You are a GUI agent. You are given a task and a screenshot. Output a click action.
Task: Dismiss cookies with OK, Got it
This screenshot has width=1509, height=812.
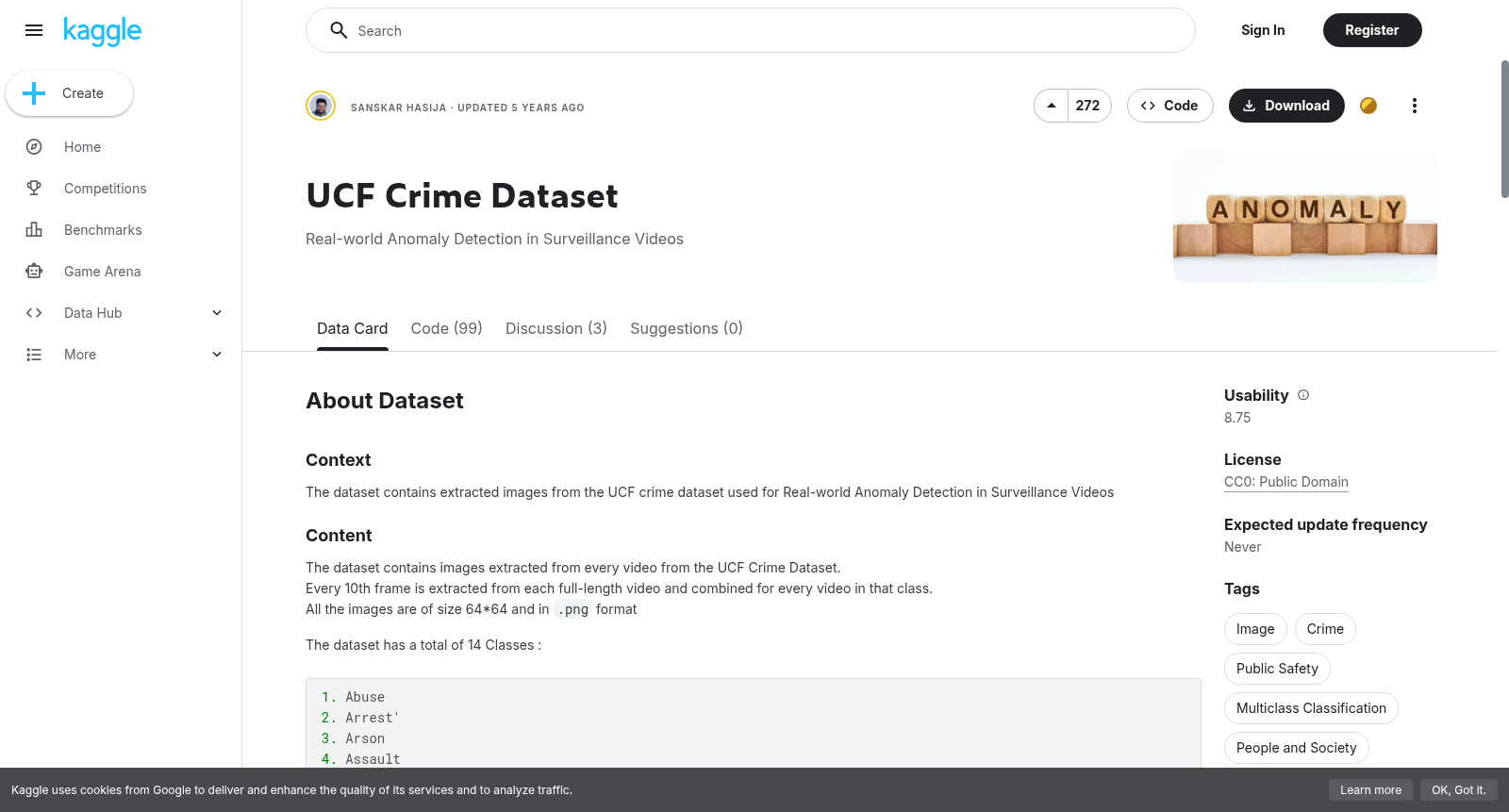click(1458, 790)
